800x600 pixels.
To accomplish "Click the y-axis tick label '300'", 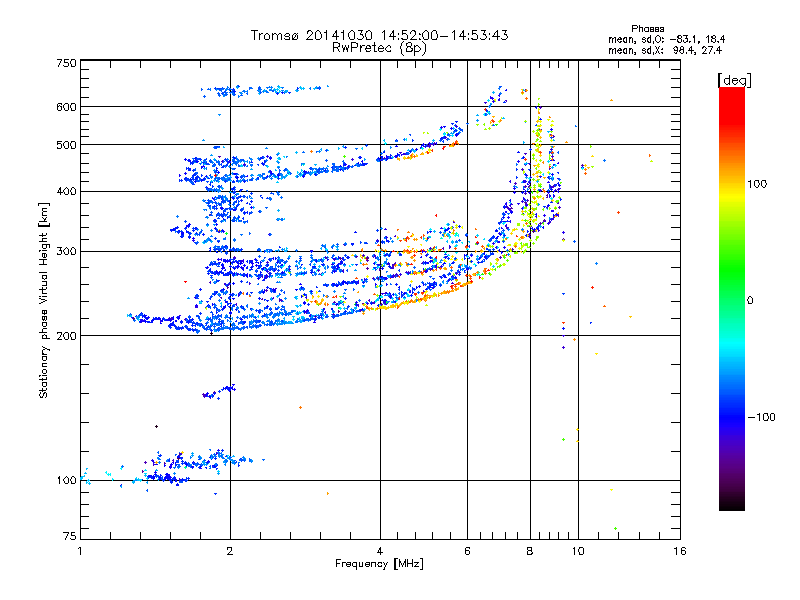I will pos(66,251).
